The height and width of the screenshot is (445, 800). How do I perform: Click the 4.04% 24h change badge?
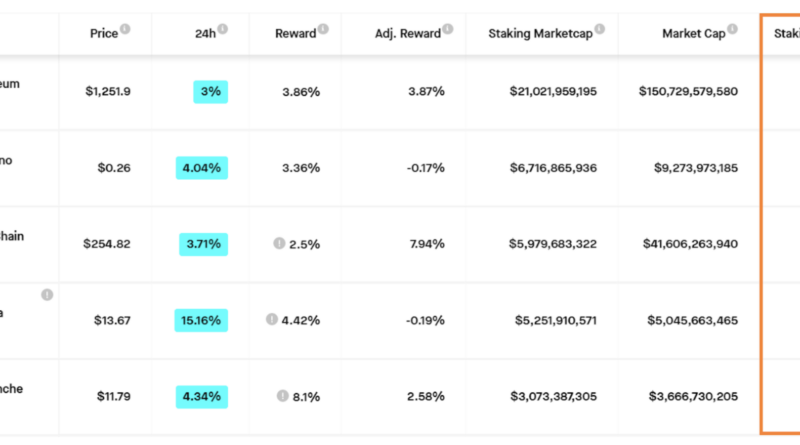[x=201, y=167]
